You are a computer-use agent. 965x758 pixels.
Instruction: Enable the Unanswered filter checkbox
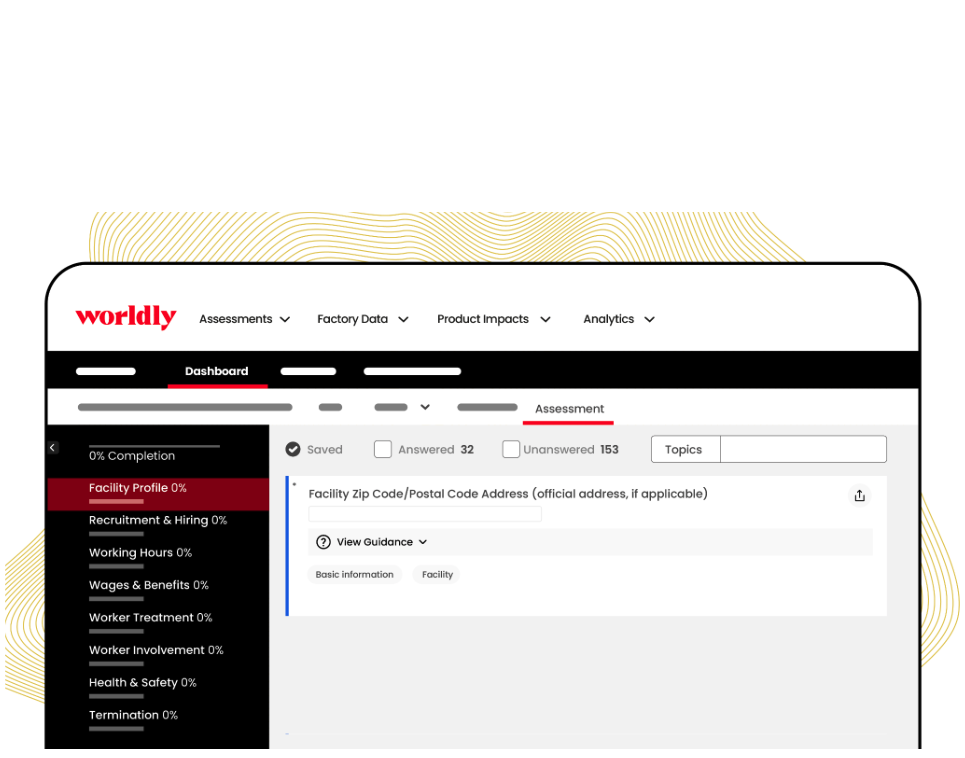click(x=510, y=449)
